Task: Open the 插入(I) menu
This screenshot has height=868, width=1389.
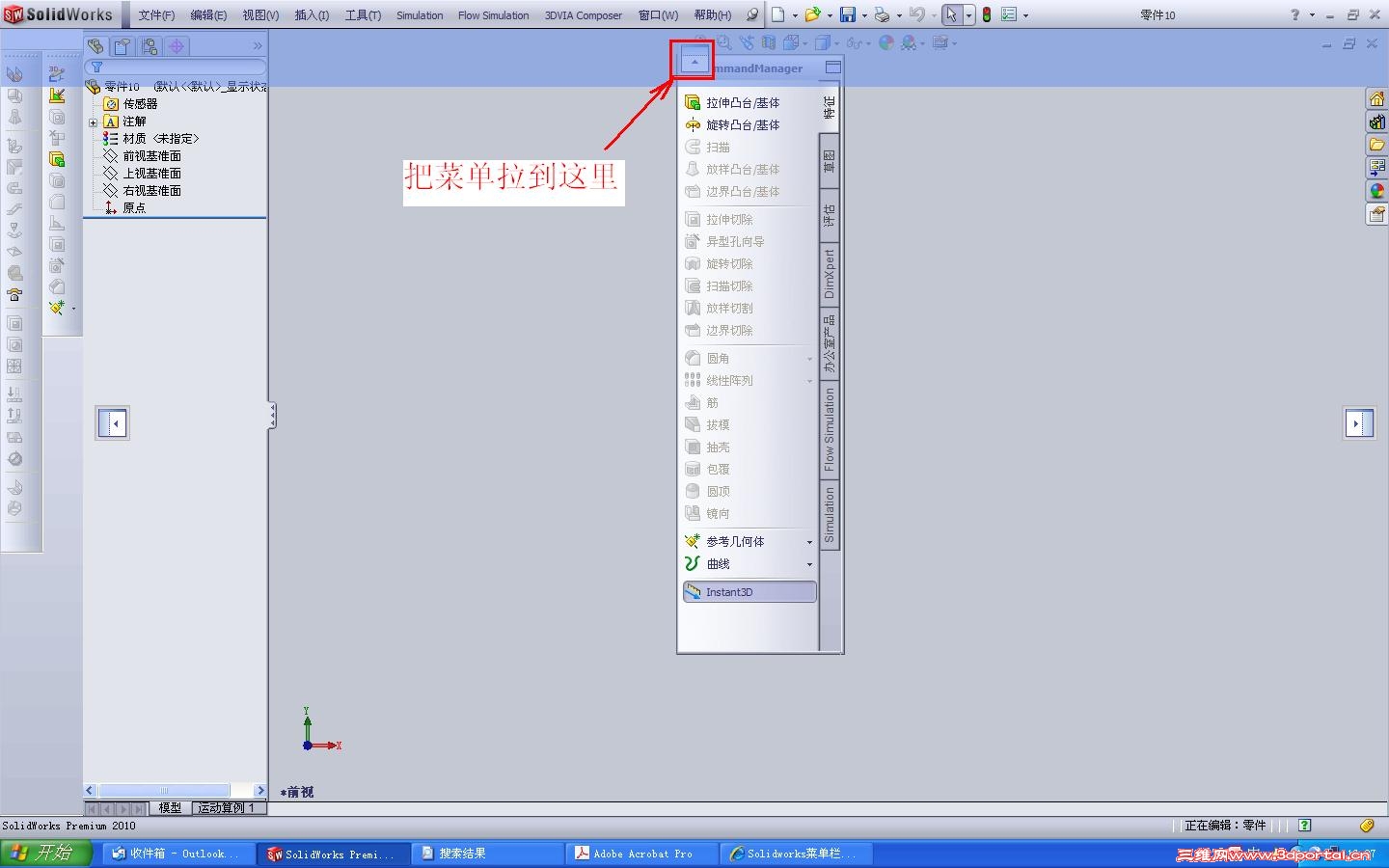Action: point(312,15)
